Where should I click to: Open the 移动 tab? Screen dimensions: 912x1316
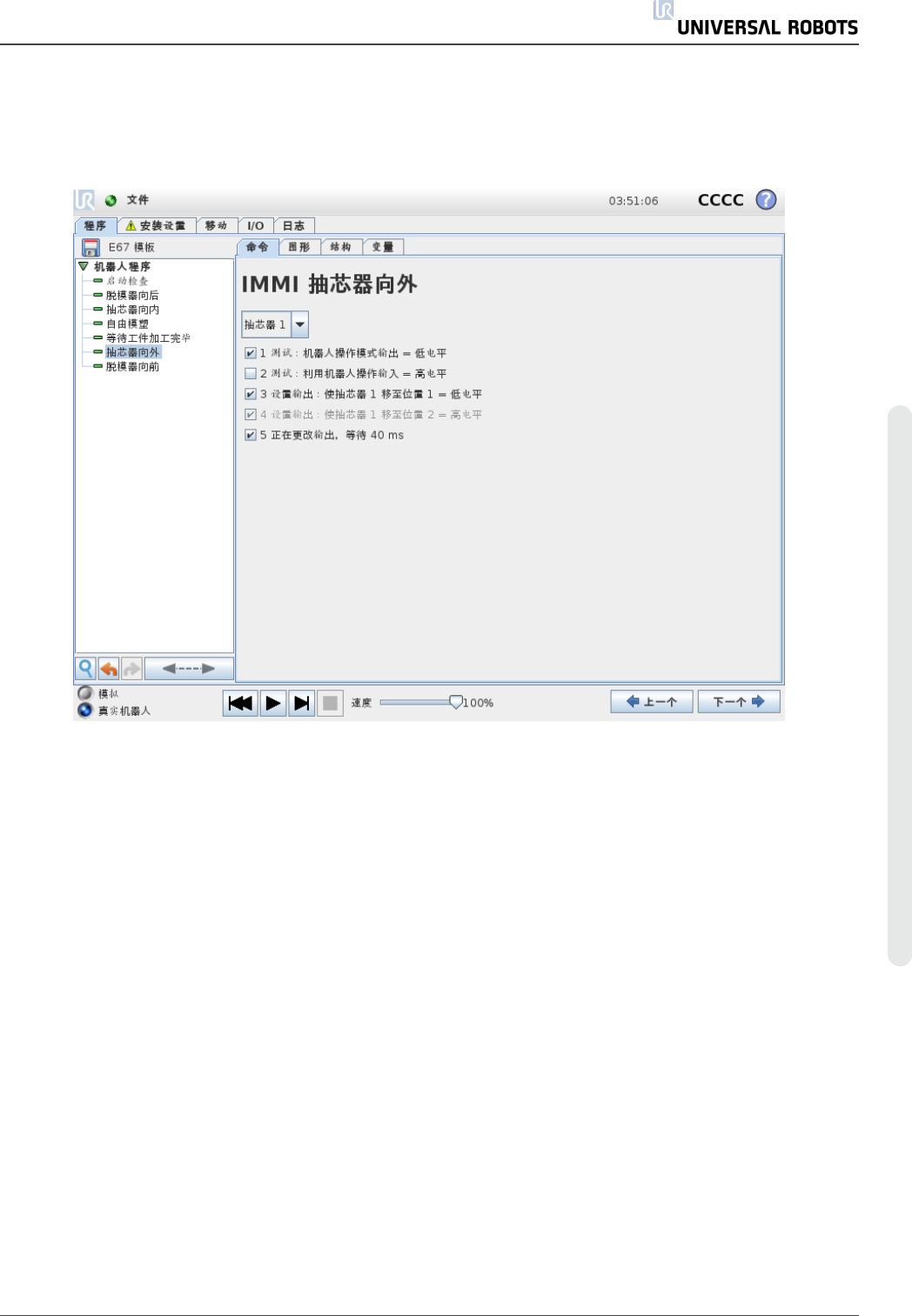point(217,225)
